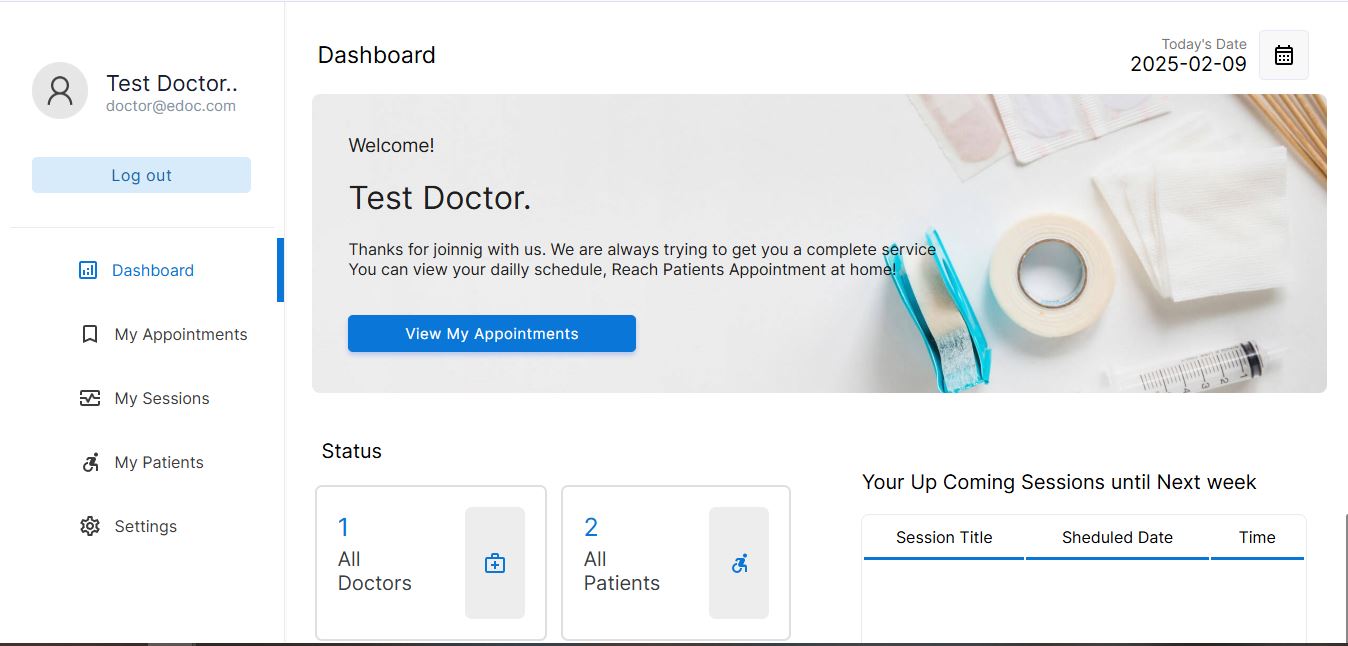Click the Sheduled Date column header

(1117, 538)
